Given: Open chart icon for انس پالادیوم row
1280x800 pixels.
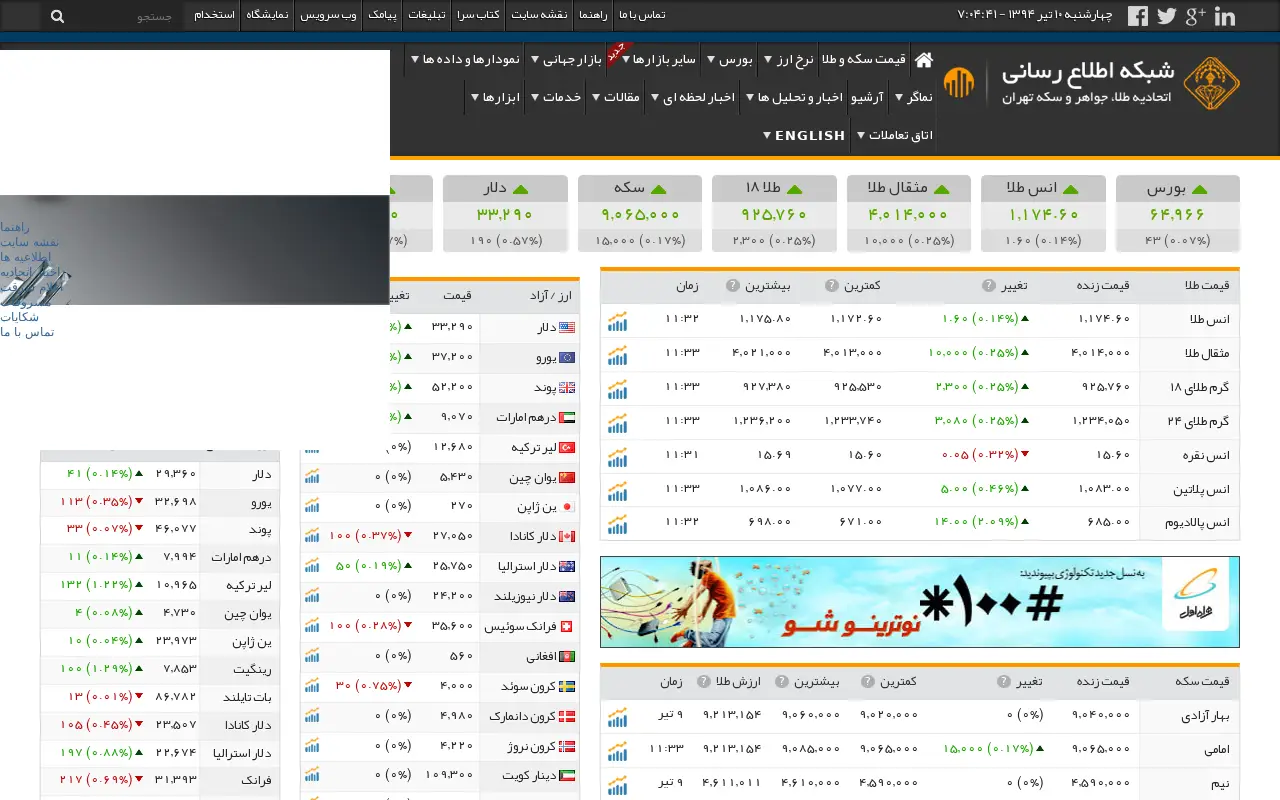Looking at the screenshot, I should pyautogui.click(x=618, y=525).
